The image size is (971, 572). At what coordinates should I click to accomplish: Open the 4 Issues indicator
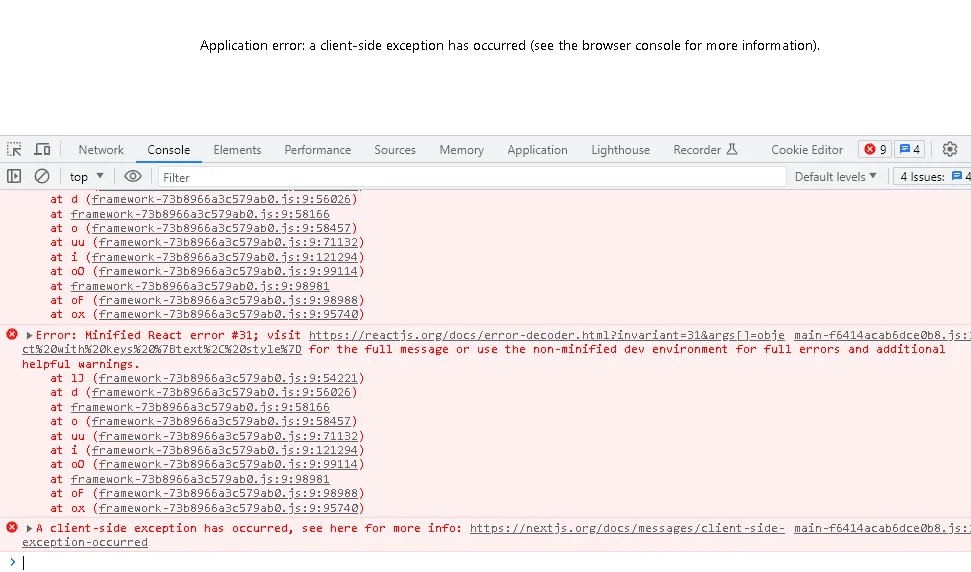(934, 176)
